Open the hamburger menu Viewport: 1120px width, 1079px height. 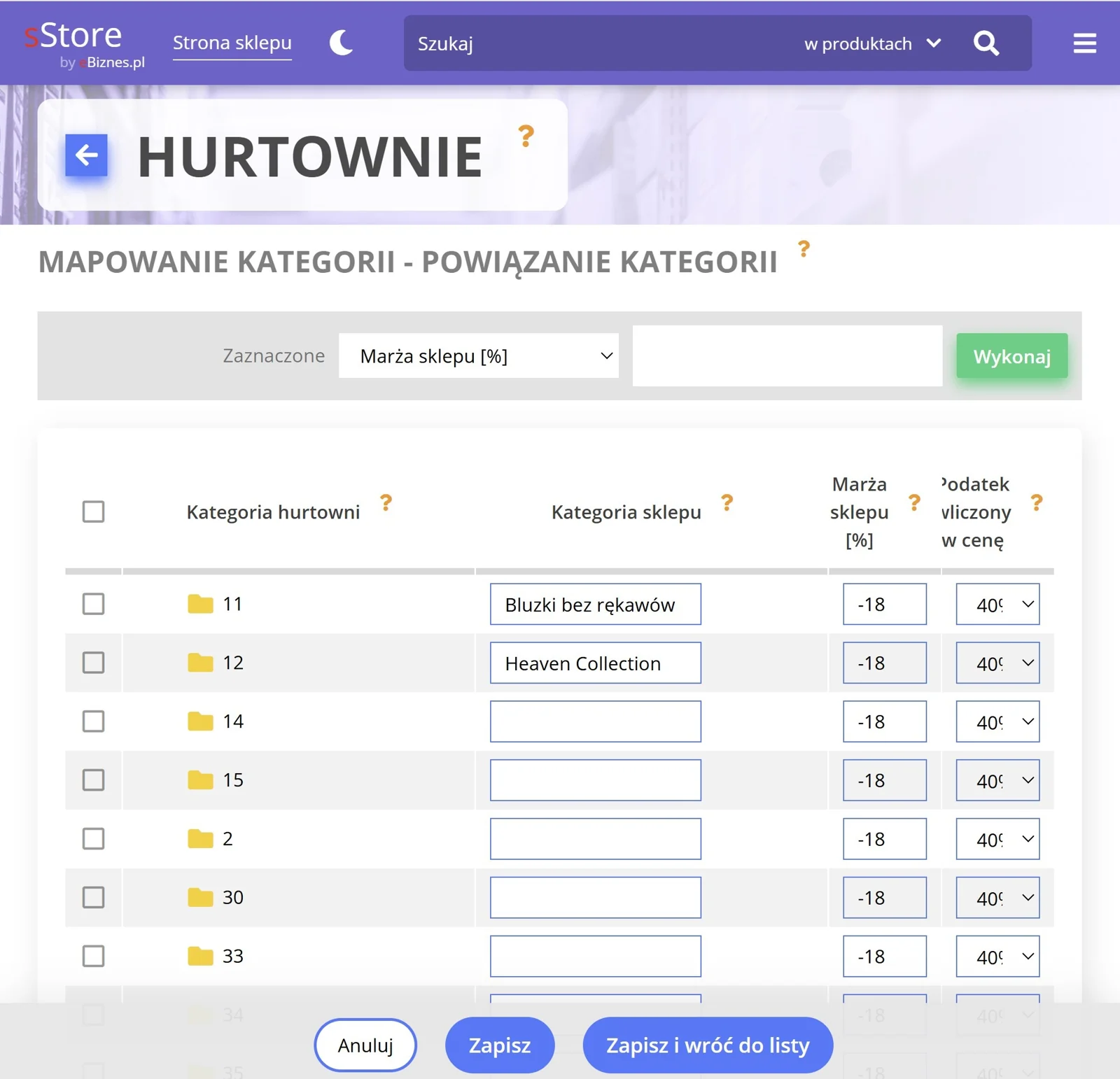coord(1084,43)
